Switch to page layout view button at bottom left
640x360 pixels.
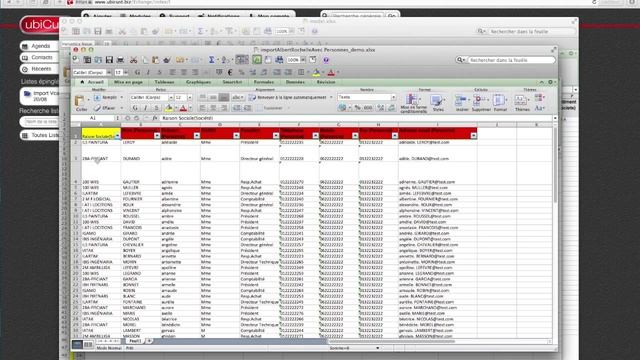[x=88, y=345]
